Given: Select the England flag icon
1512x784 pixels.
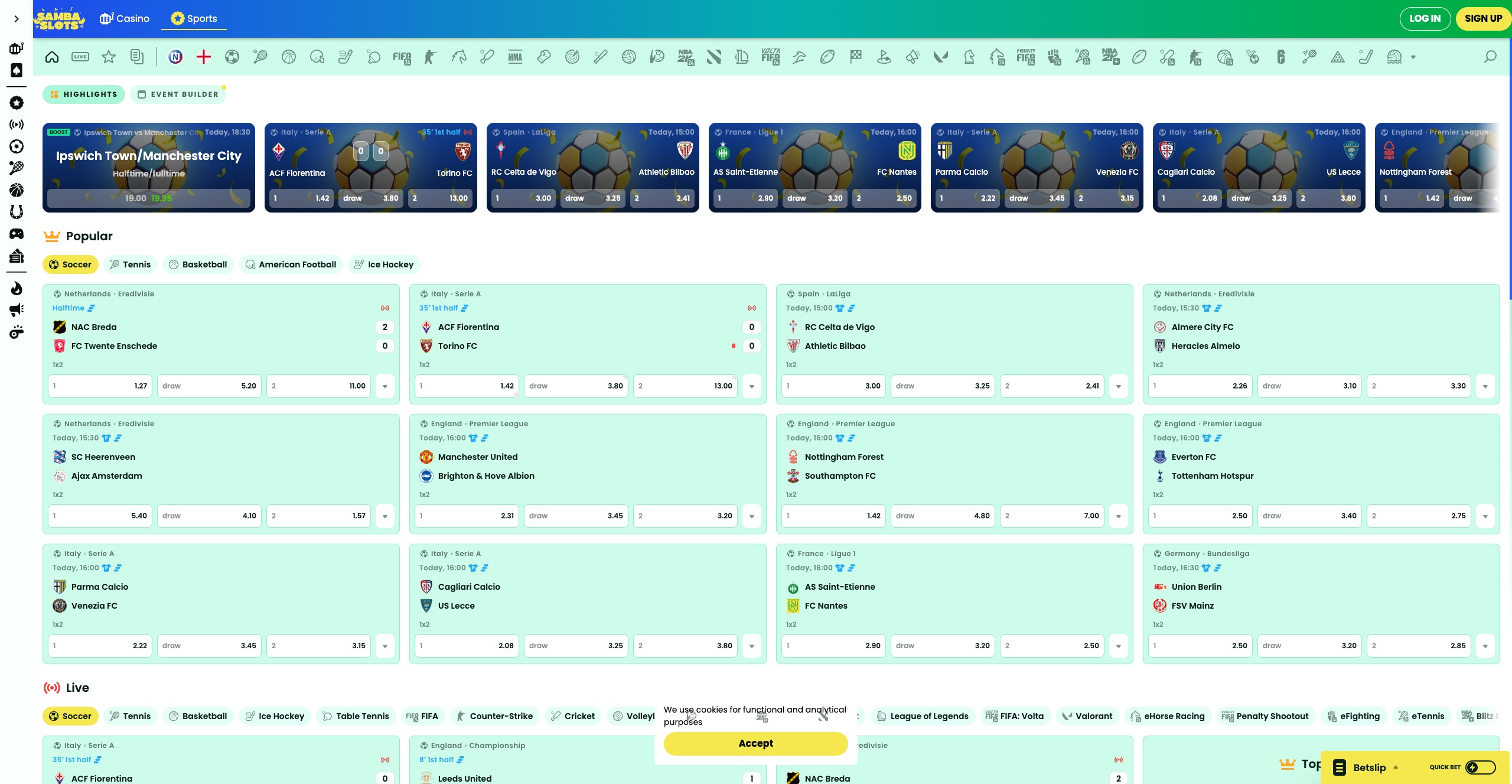Looking at the screenshot, I should pyautogui.click(x=204, y=57).
